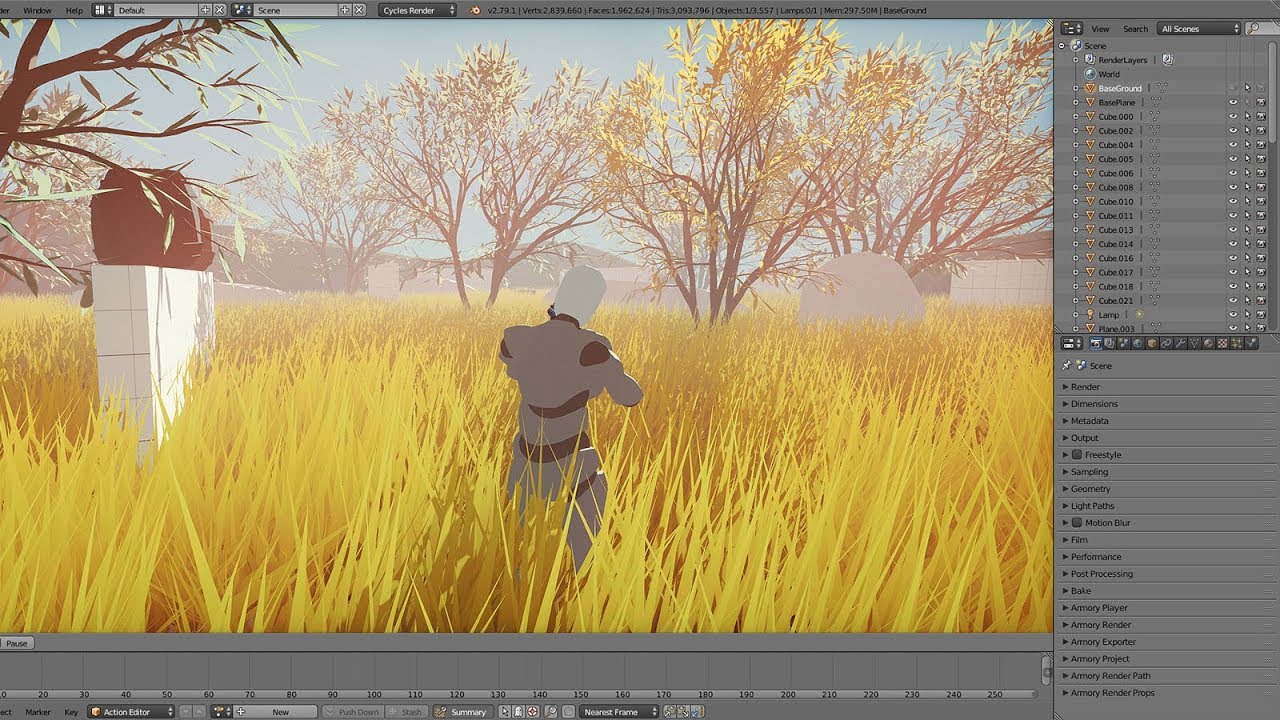Open the Object properties tab cube icon
1280x720 pixels.
1152,343
